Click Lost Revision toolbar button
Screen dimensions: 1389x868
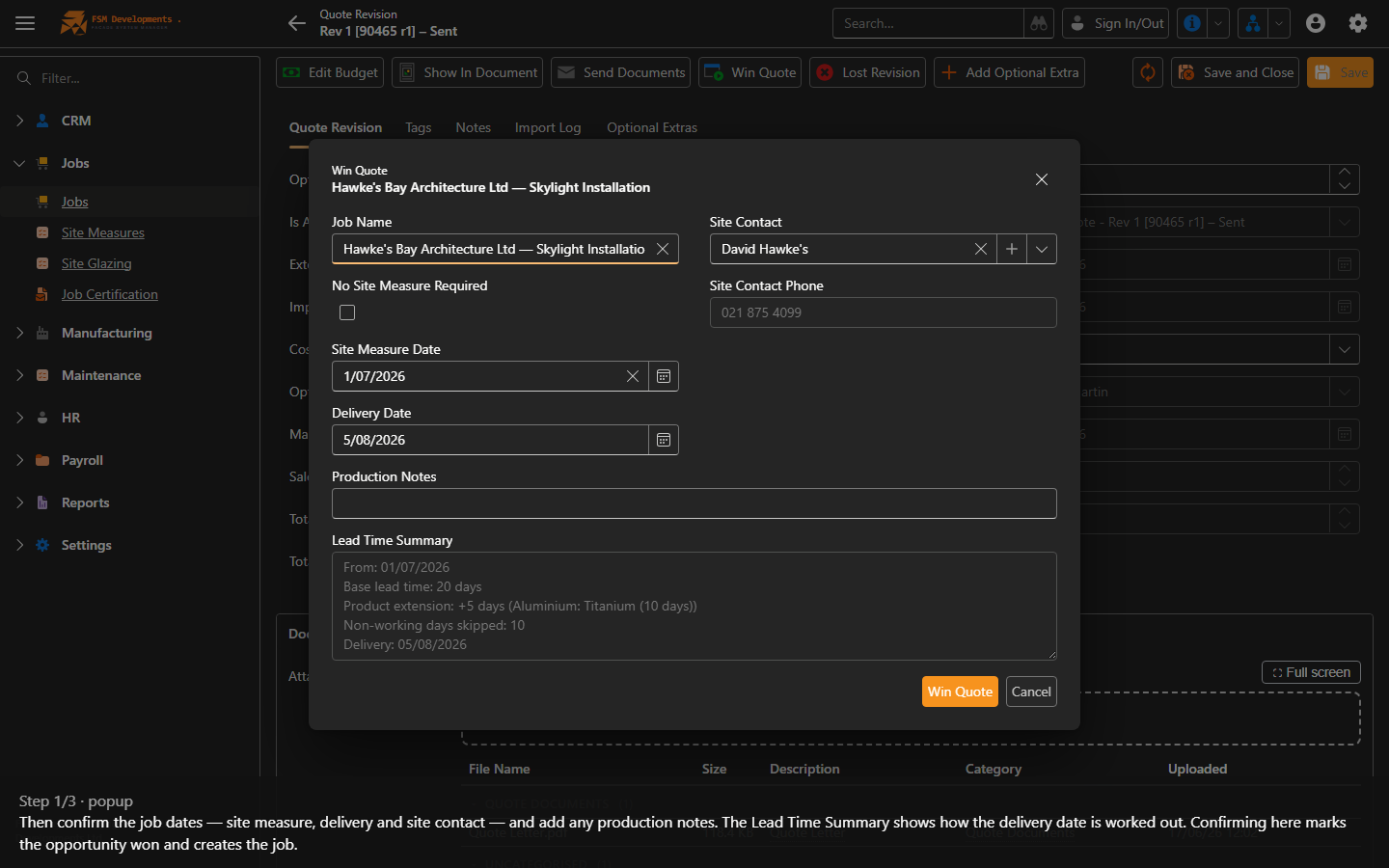[x=868, y=72]
